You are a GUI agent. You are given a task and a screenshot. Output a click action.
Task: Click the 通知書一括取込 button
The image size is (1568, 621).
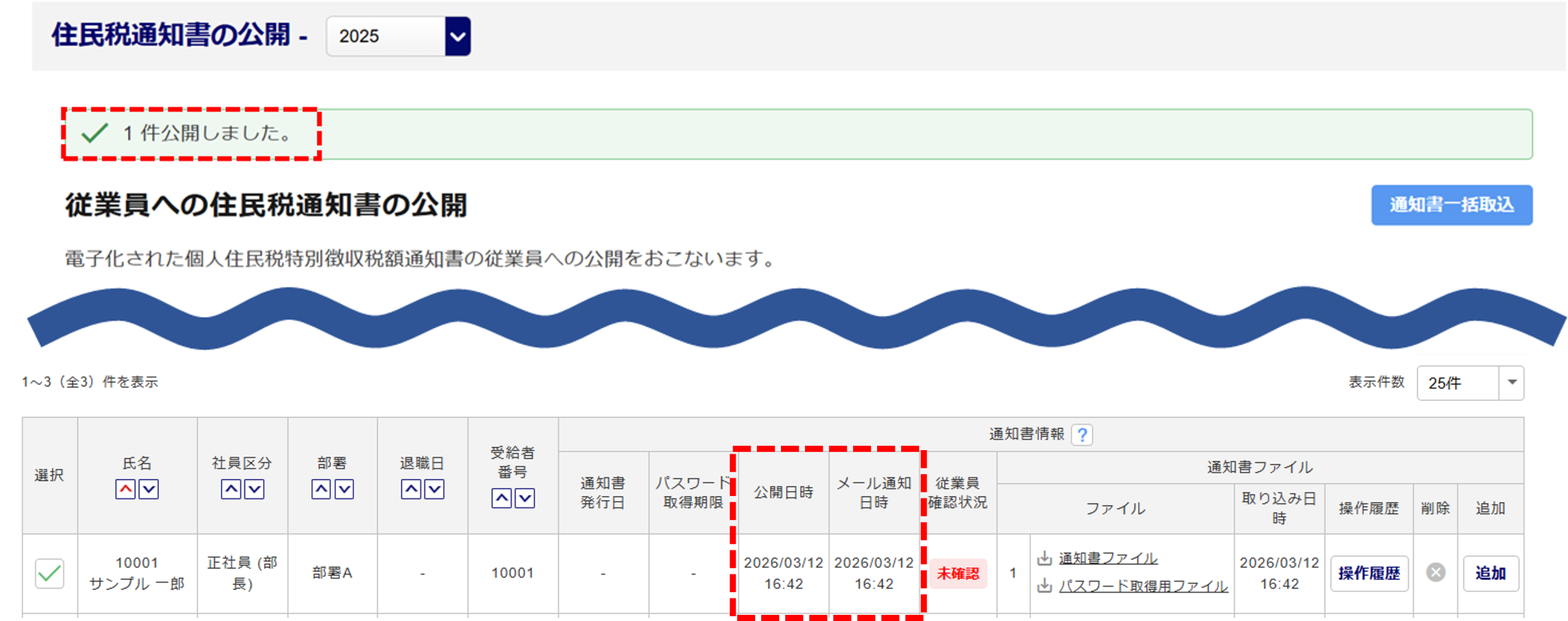coord(1451,205)
